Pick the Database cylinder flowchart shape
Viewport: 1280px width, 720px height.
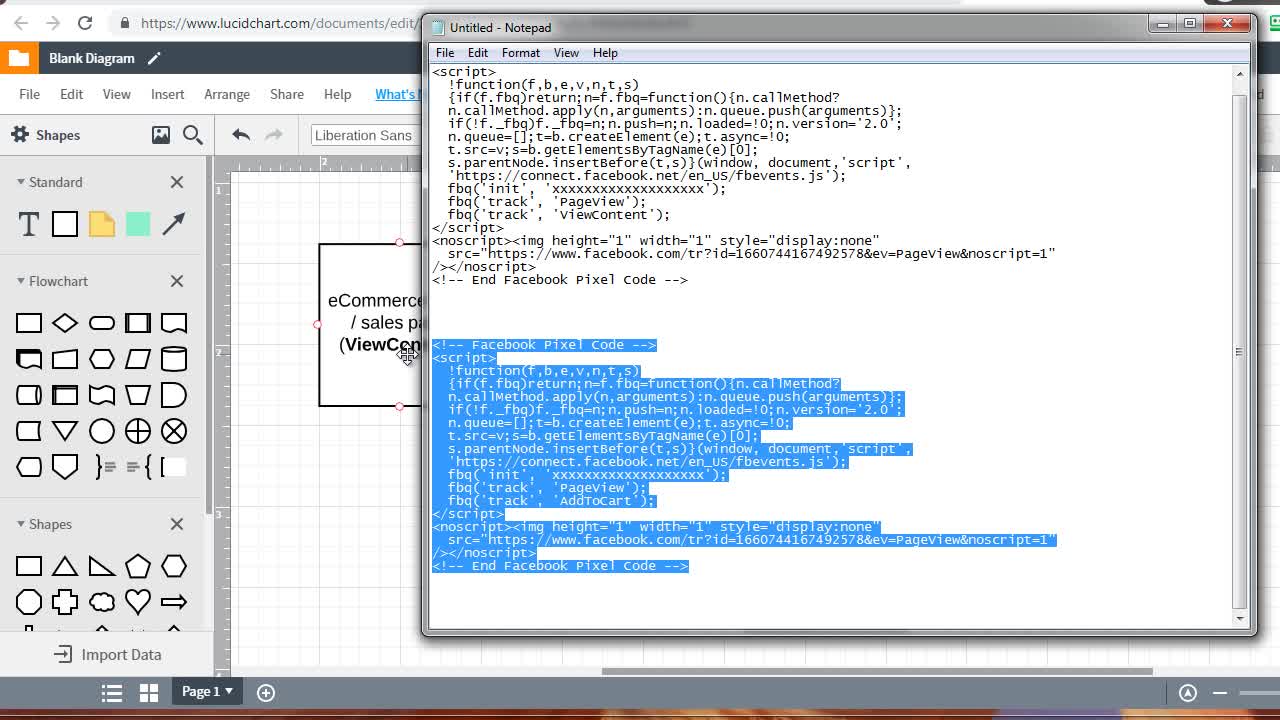pyautogui.click(x=174, y=359)
